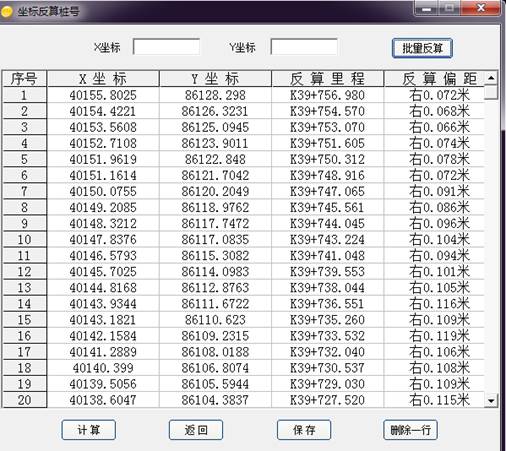Minimize the window
This screenshot has height=451, width=506.
click(x=426, y=8)
